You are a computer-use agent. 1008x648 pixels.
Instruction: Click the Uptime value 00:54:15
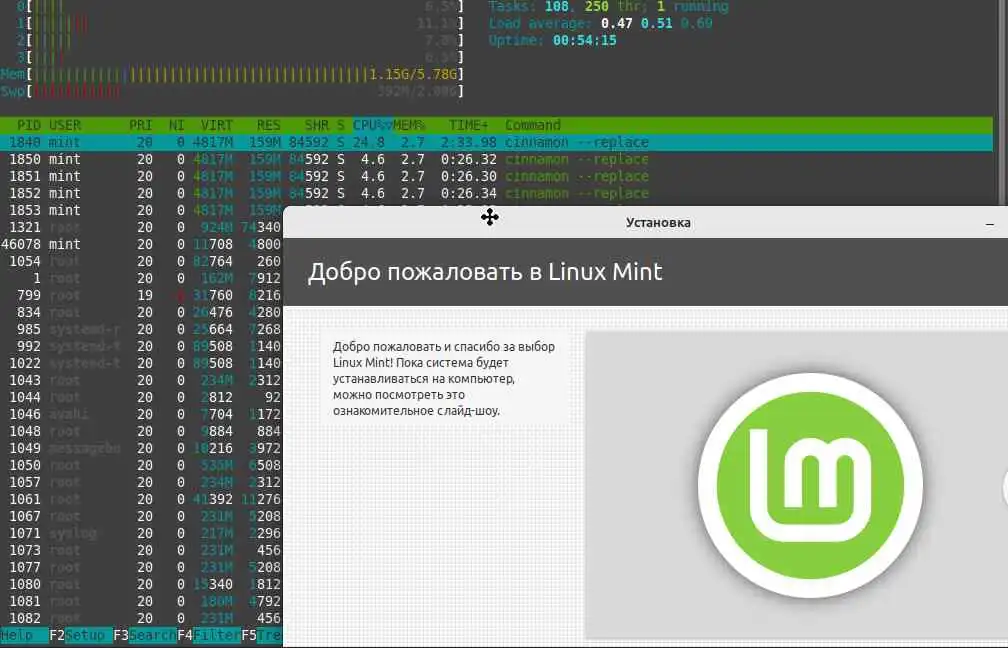tap(584, 40)
